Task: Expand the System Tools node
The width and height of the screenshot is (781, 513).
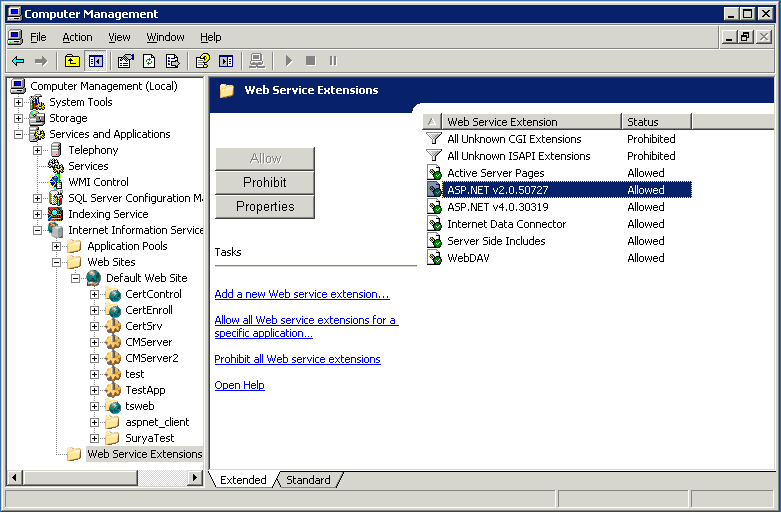Action: [x=18, y=102]
